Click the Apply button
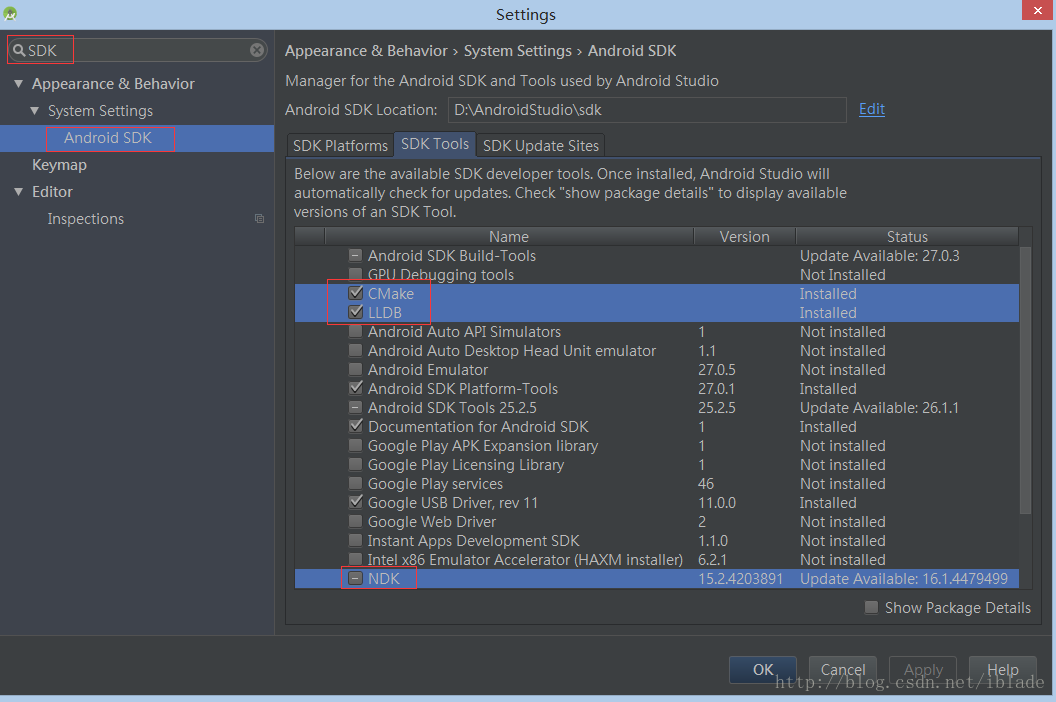Viewport: 1056px width, 702px height. pos(923,670)
